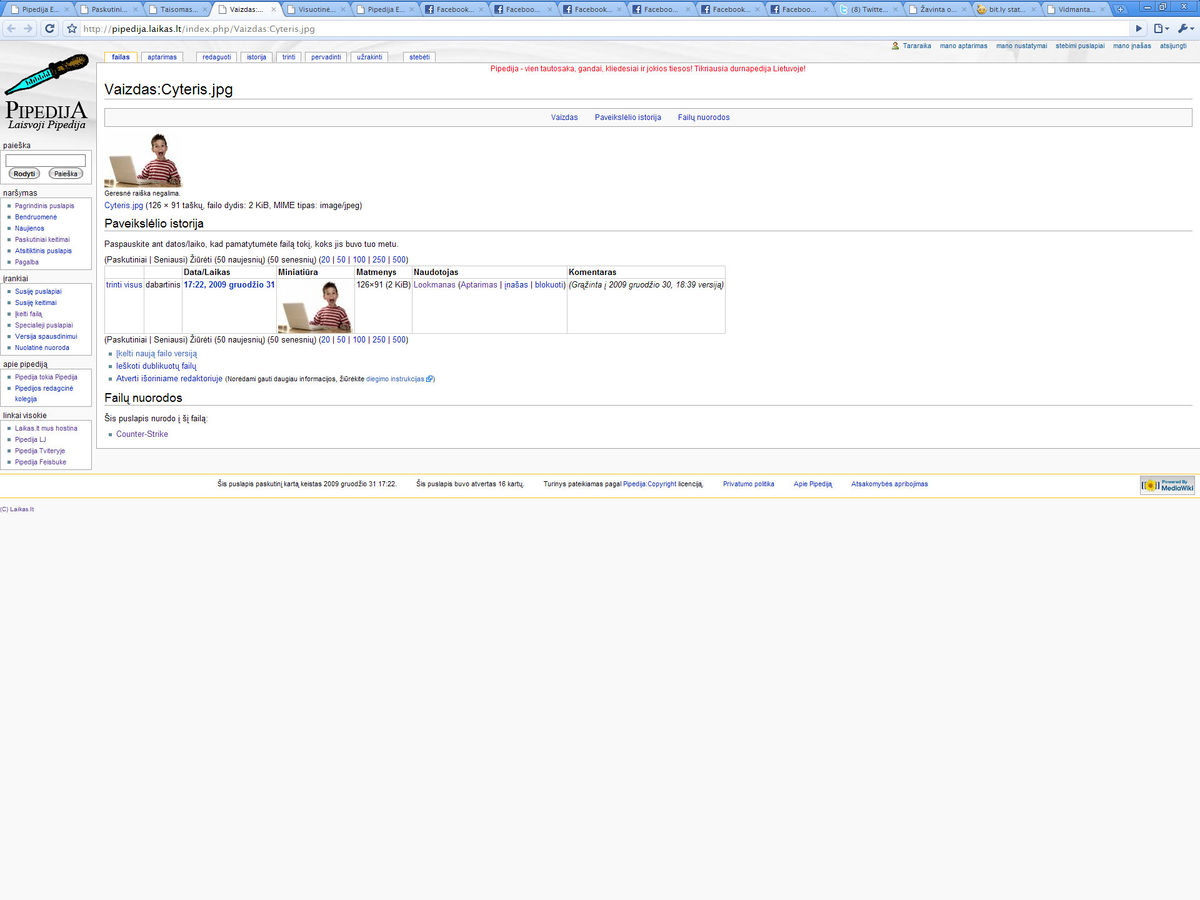The width and height of the screenshot is (1200, 900).
Task: Click the Powered by MediaWiki badge
Action: point(1166,485)
